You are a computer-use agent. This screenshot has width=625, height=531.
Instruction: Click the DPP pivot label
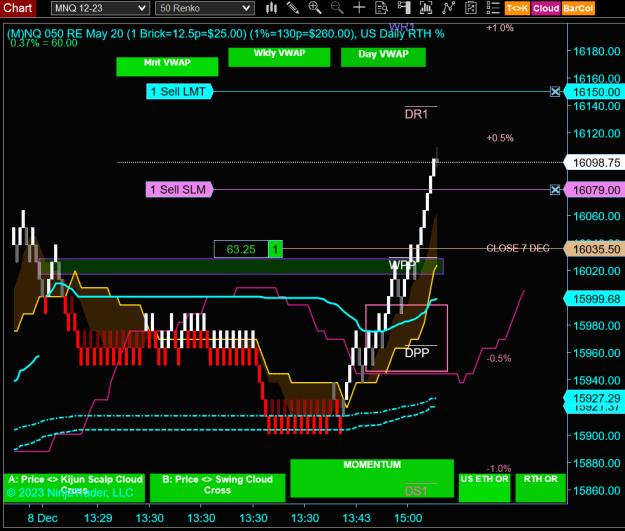(x=417, y=353)
